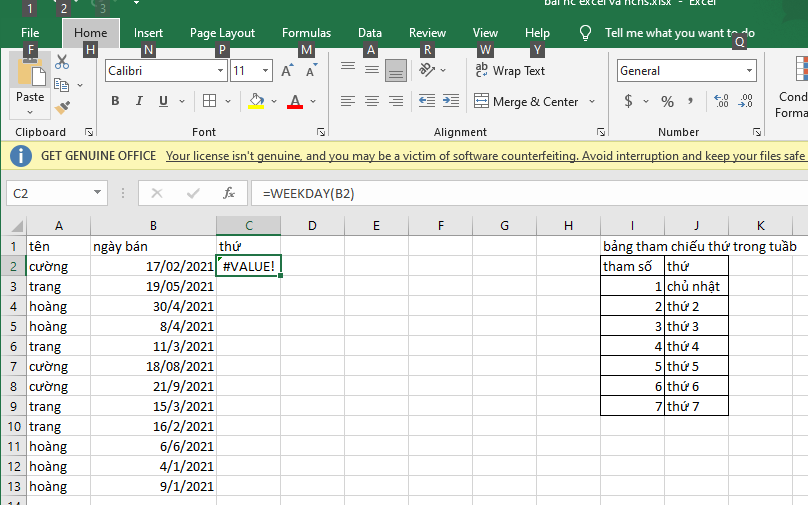Increase indent of cell content

tap(451, 100)
